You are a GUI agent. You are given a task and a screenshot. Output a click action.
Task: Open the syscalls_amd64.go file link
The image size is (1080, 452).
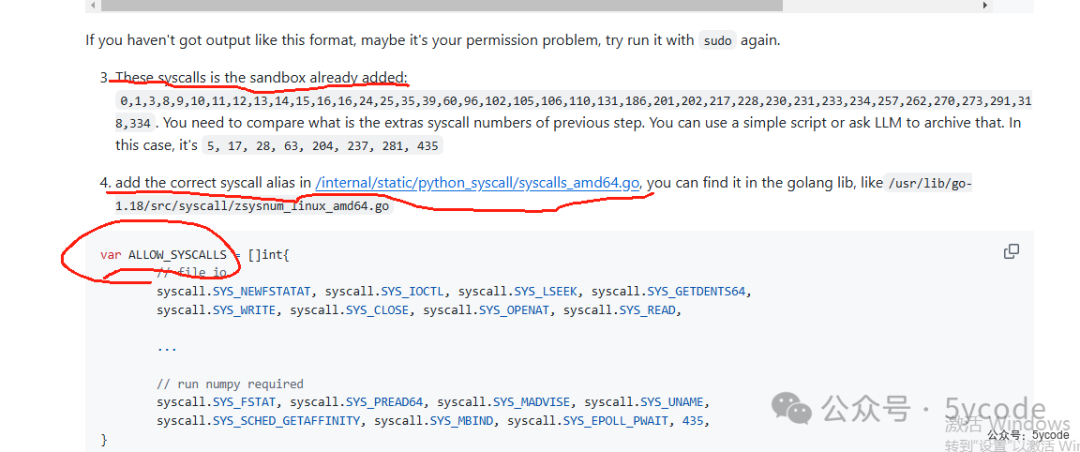tap(478, 183)
